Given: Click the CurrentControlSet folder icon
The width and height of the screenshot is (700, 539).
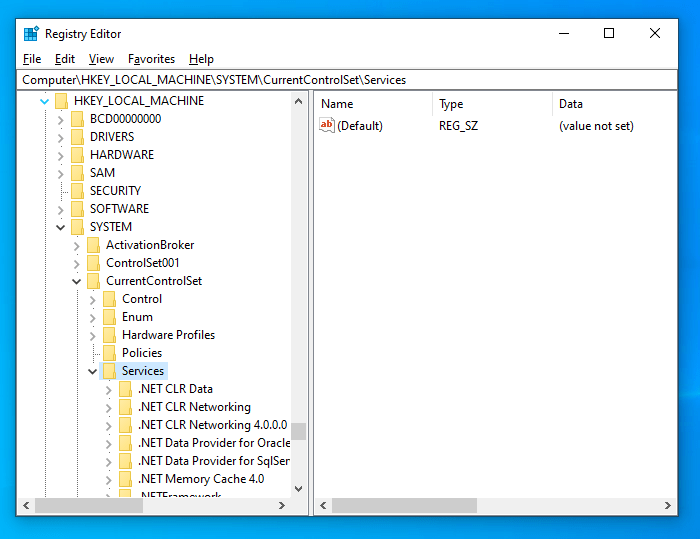Looking at the screenshot, I should (93, 281).
